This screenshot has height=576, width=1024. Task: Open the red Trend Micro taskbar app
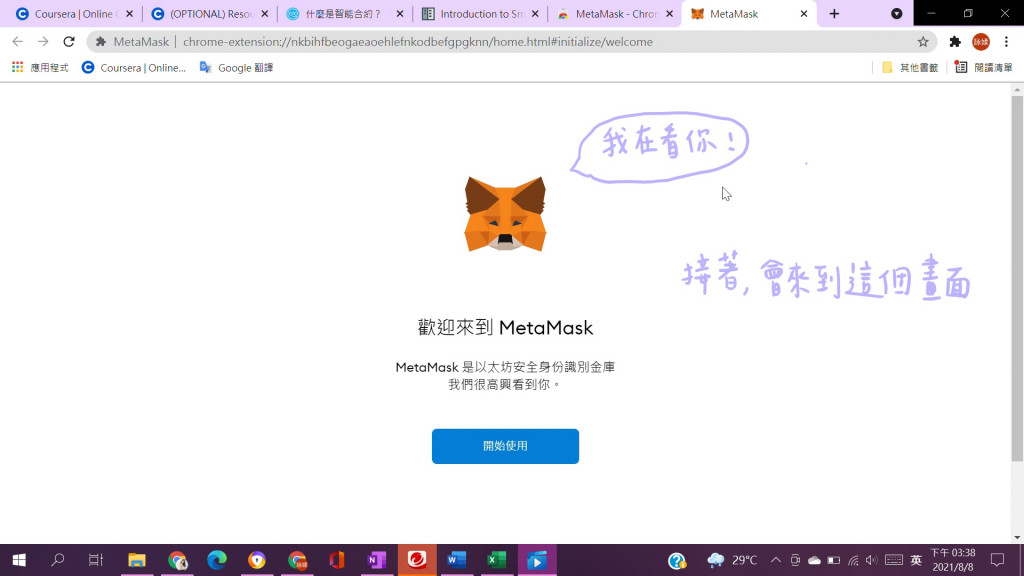417,560
